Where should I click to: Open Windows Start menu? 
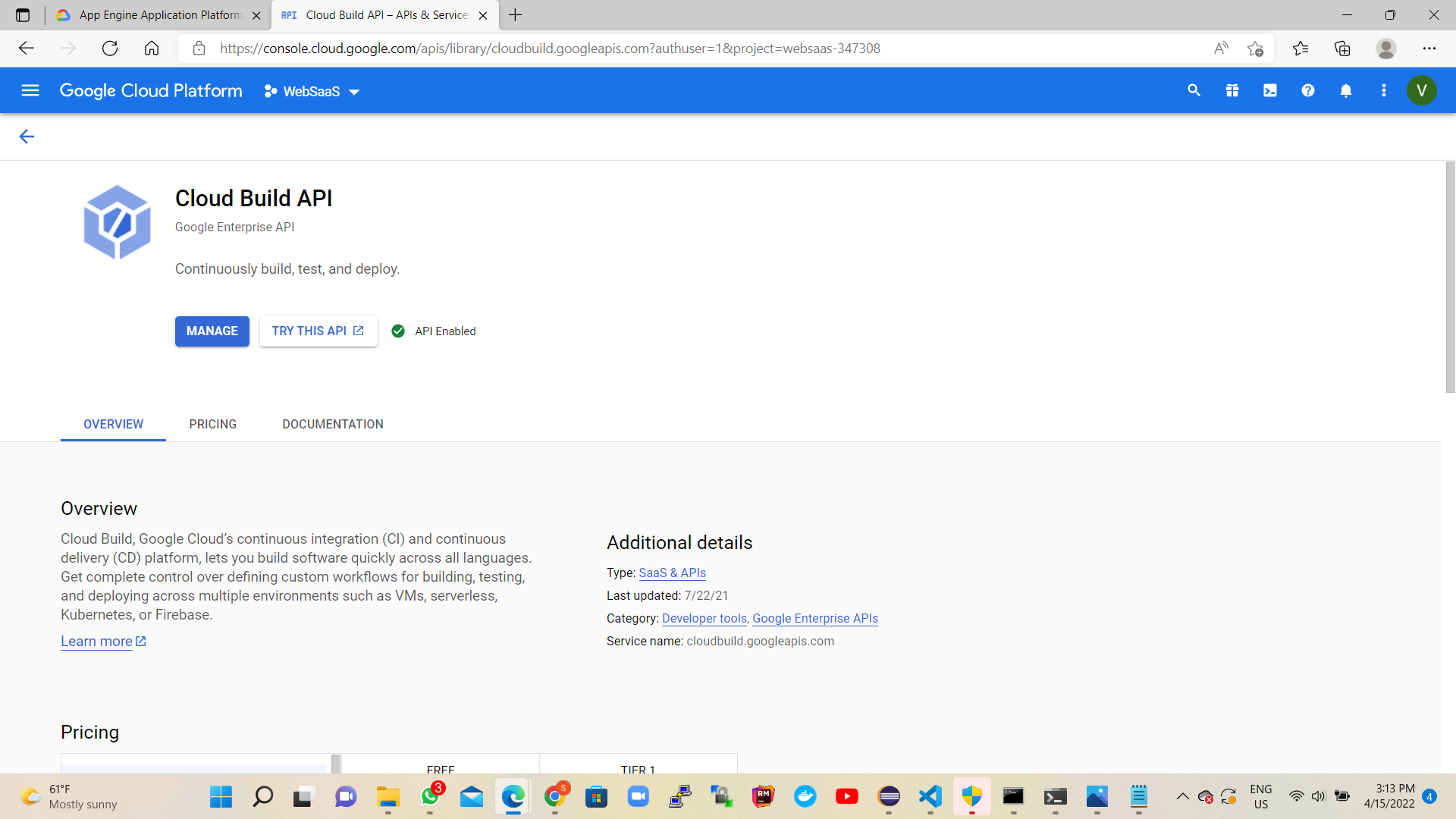(x=221, y=796)
